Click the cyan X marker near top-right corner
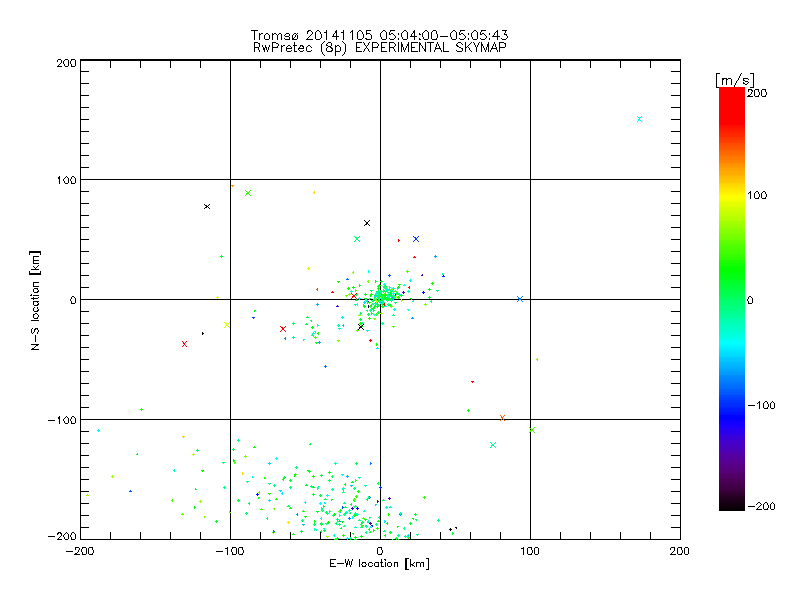This screenshot has height=600, width=800. click(x=639, y=119)
